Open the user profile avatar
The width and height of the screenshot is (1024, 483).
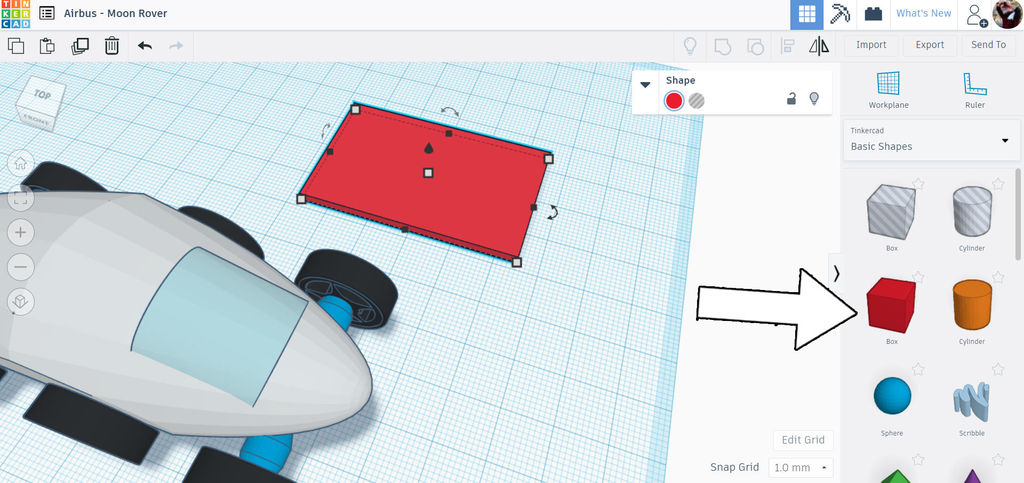tap(1007, 14)
